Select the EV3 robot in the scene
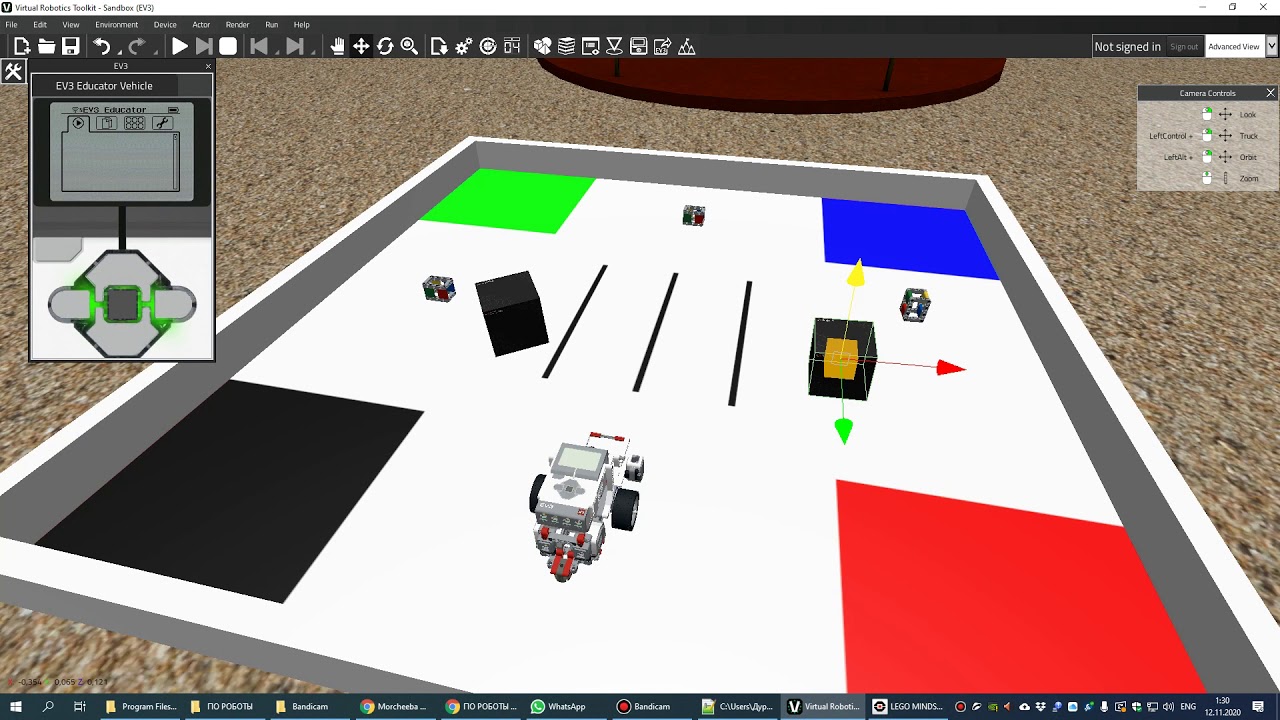 tap(586, 506)
